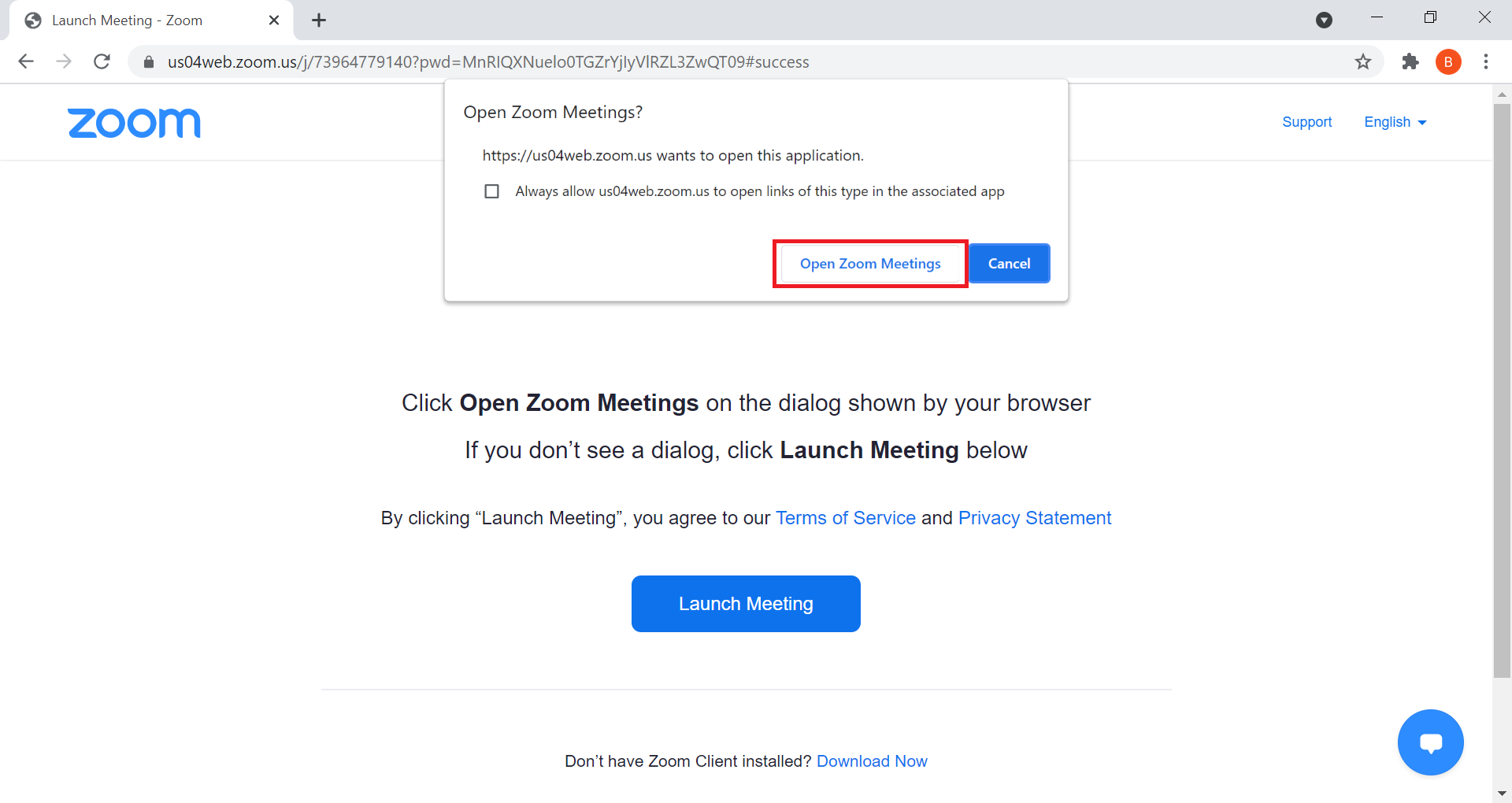Viewport: 1512px width, 803px height.
Task: Open Chrome three-dot menu
Action: [x=1485, y=61]
